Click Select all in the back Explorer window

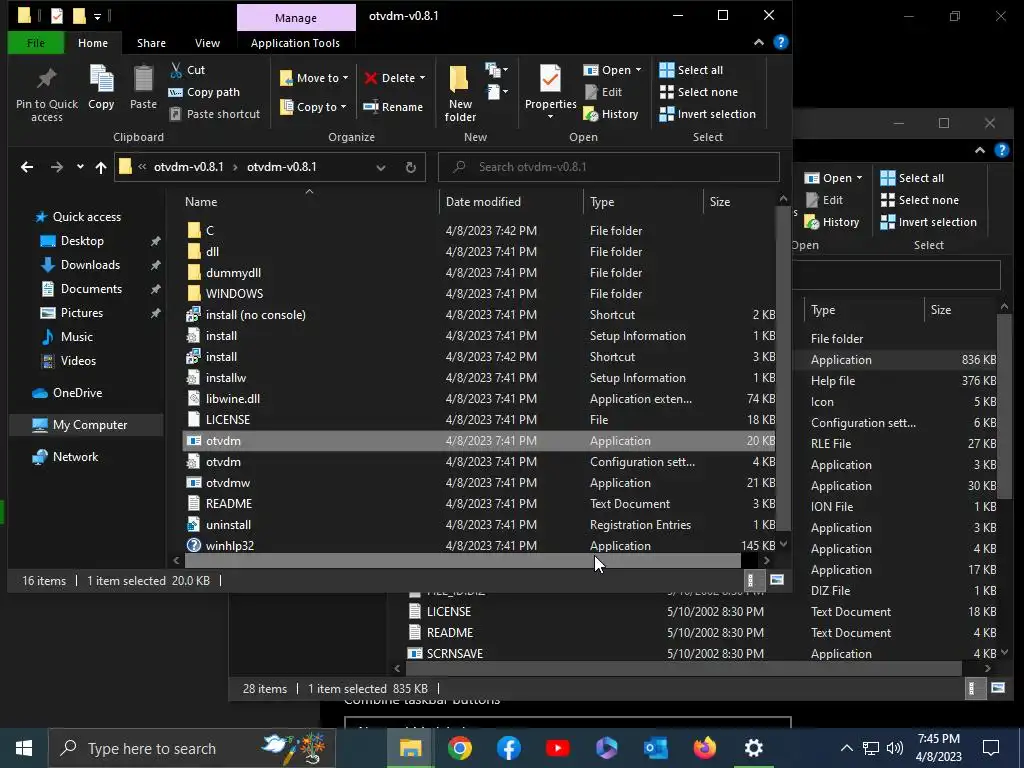[x=912, y=178]
